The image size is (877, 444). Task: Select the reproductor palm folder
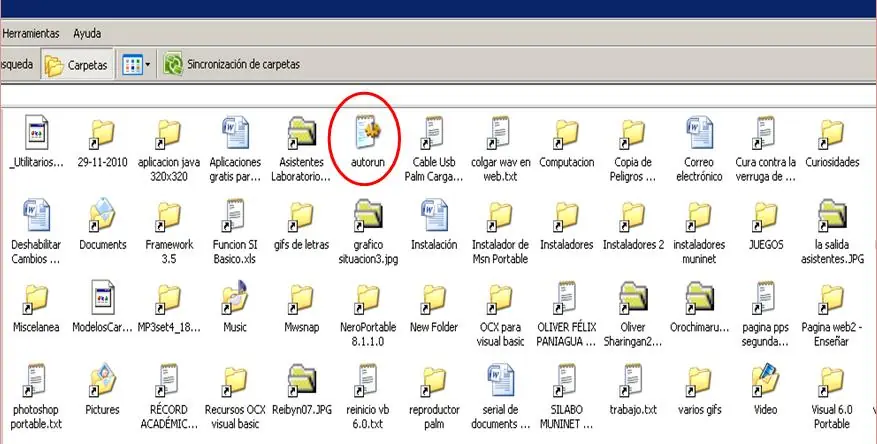434,381
